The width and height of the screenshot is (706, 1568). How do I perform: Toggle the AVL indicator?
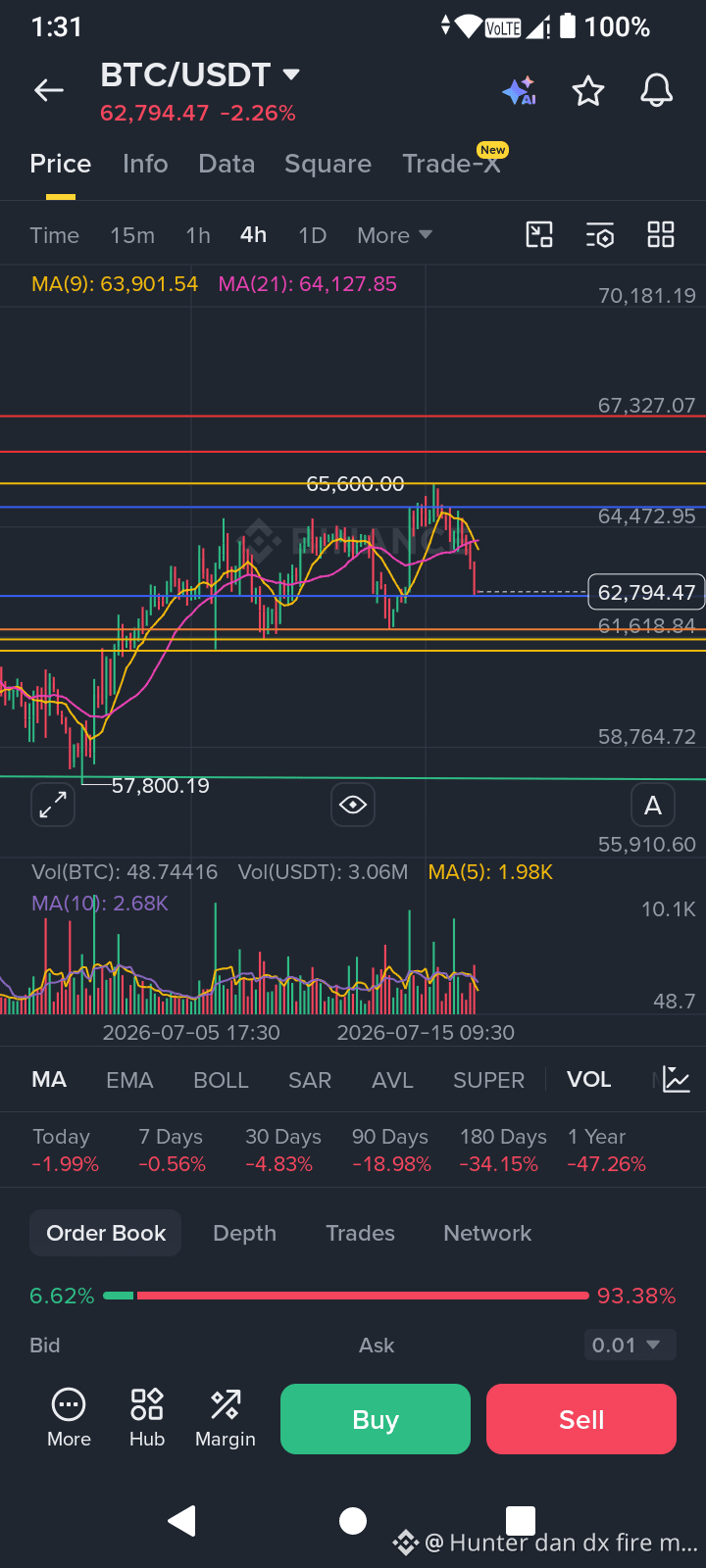click(392, 1080)
